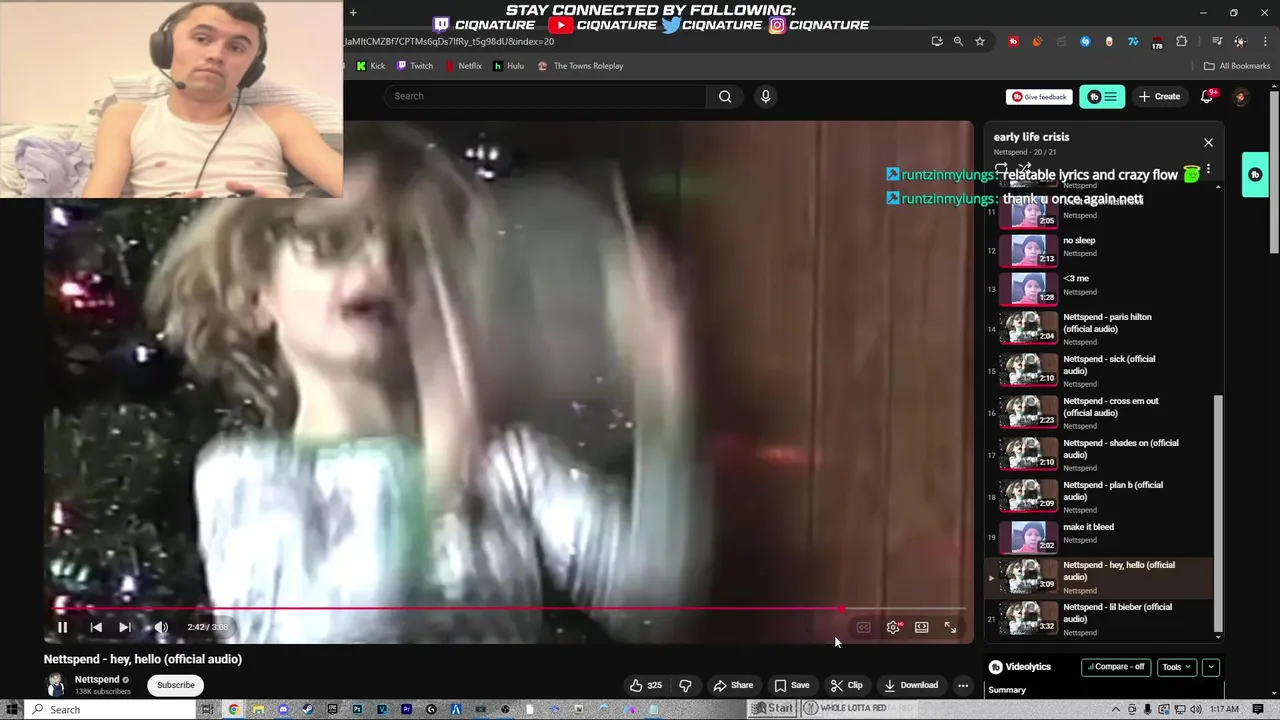Dislike the video with thumbs down
This screenshot has width=1280, height=720.
click(685, 685)
